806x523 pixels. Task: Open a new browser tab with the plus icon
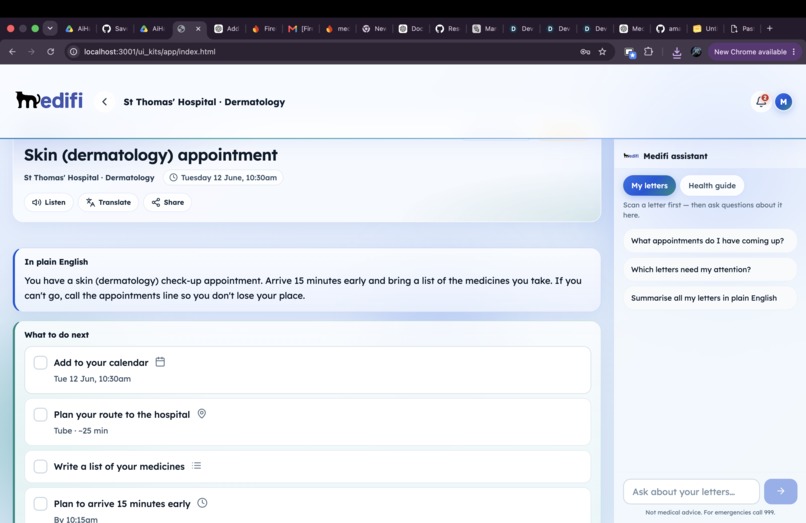pyautogui.click(x=770, y=28)
